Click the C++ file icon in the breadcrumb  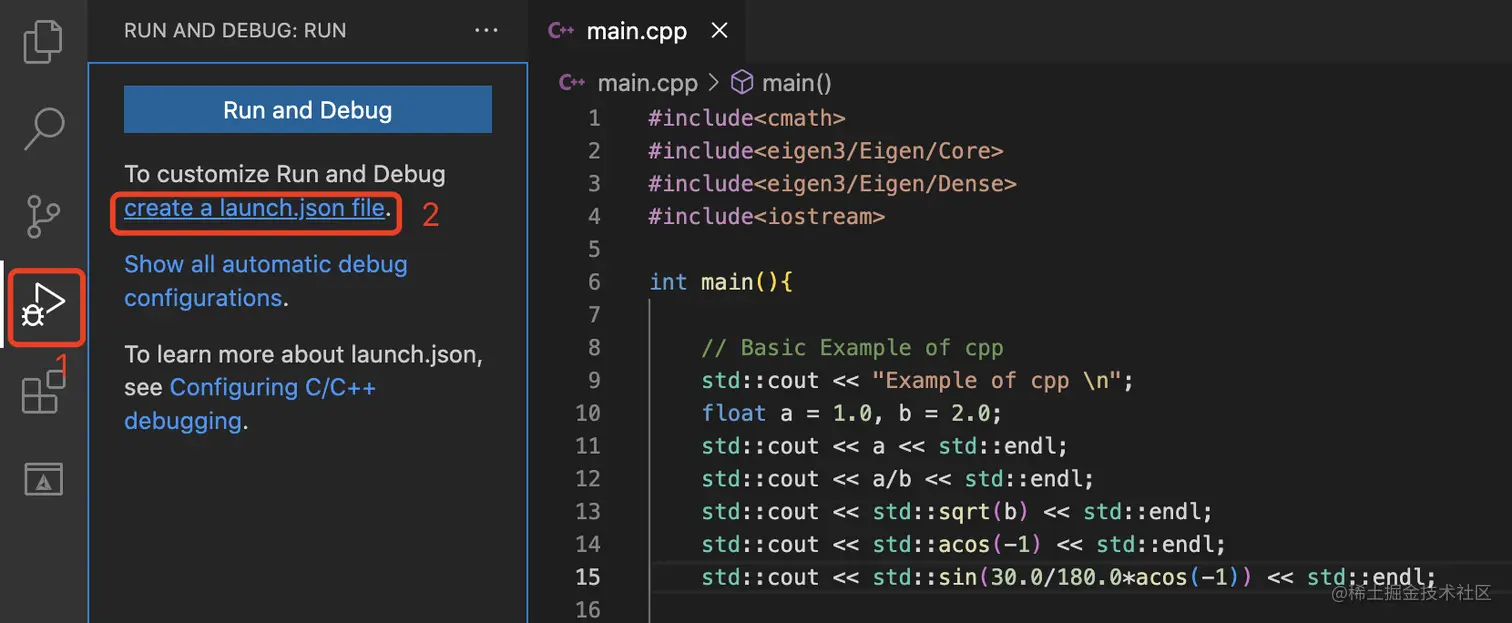click(572, 83)
